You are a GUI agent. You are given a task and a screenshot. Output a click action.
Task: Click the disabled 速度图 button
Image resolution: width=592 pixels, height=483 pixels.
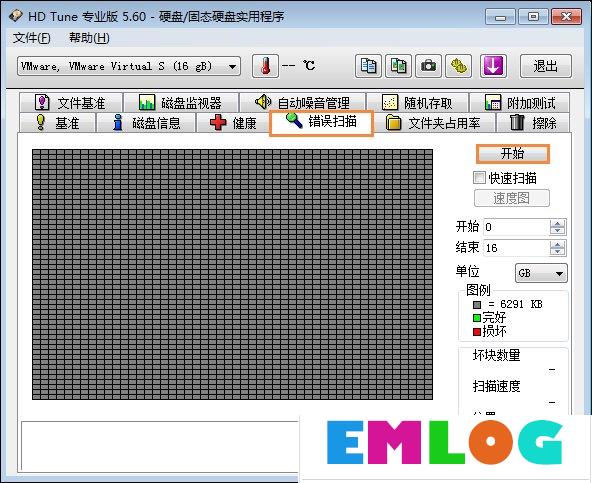coord(512,198)
